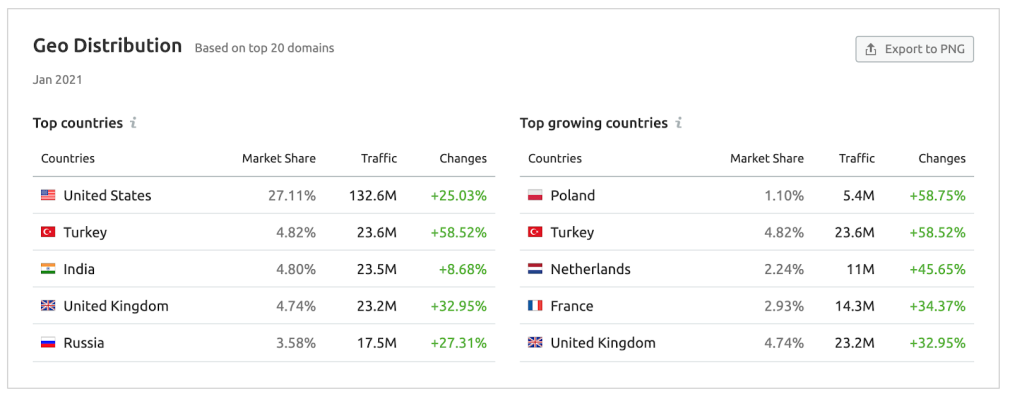Viewport: 1010px width, 401px height.
Task: Click Changes header in Top growing countries table
Action: pyautogui.click(x=941, y=158)
